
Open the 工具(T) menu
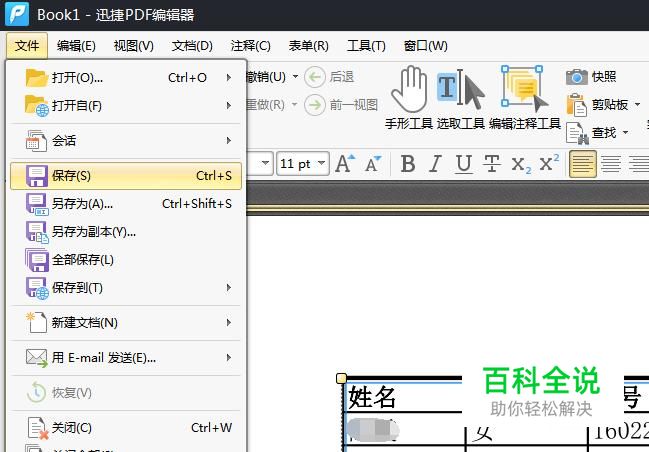coord(366,46)
